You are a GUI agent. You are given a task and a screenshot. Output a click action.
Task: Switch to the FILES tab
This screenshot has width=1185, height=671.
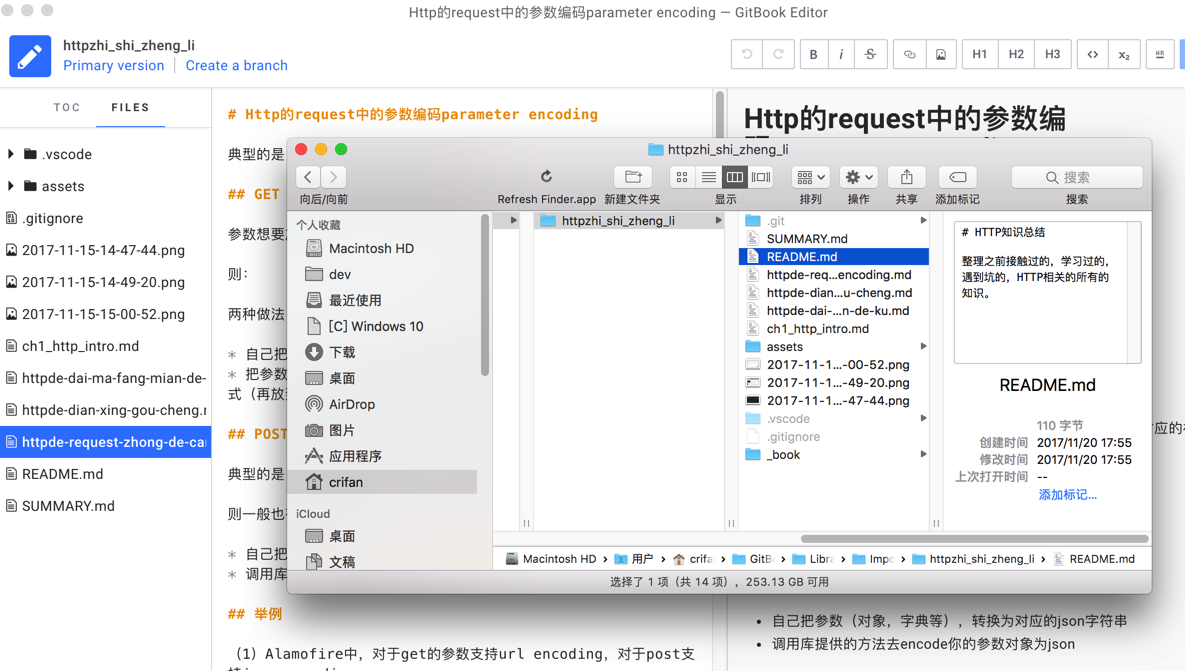[130, 107]
